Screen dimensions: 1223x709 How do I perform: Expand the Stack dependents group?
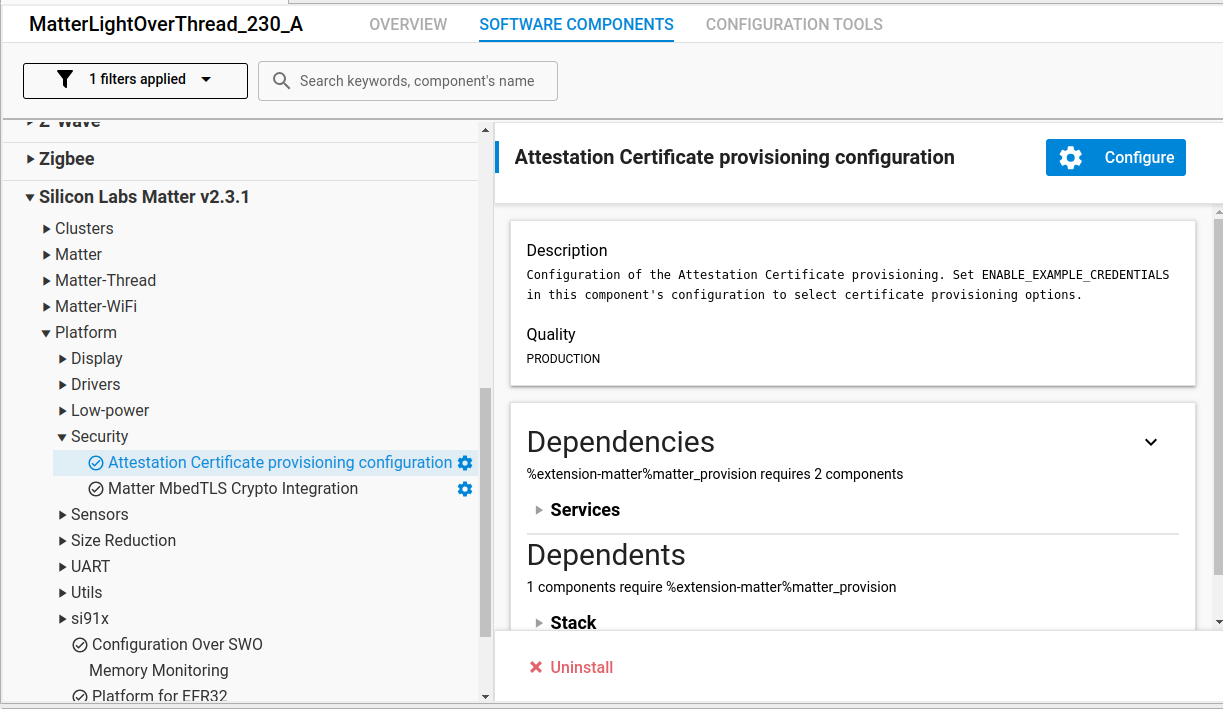coord(540,623)
